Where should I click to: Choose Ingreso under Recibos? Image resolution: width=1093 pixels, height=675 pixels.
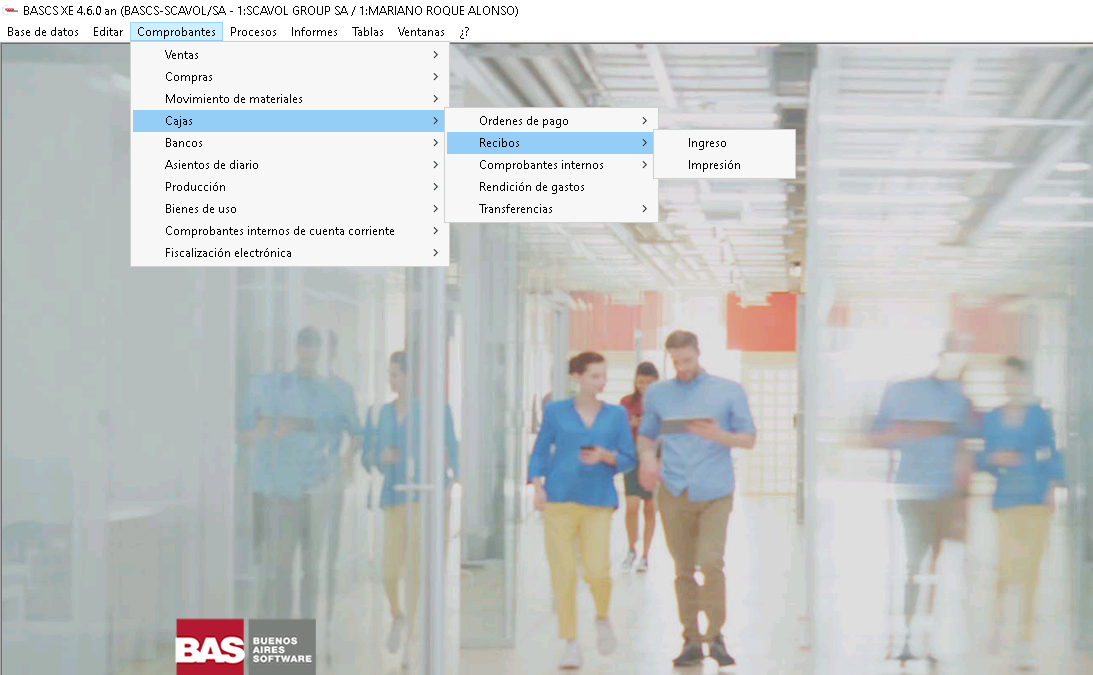[x=707, y=143]
